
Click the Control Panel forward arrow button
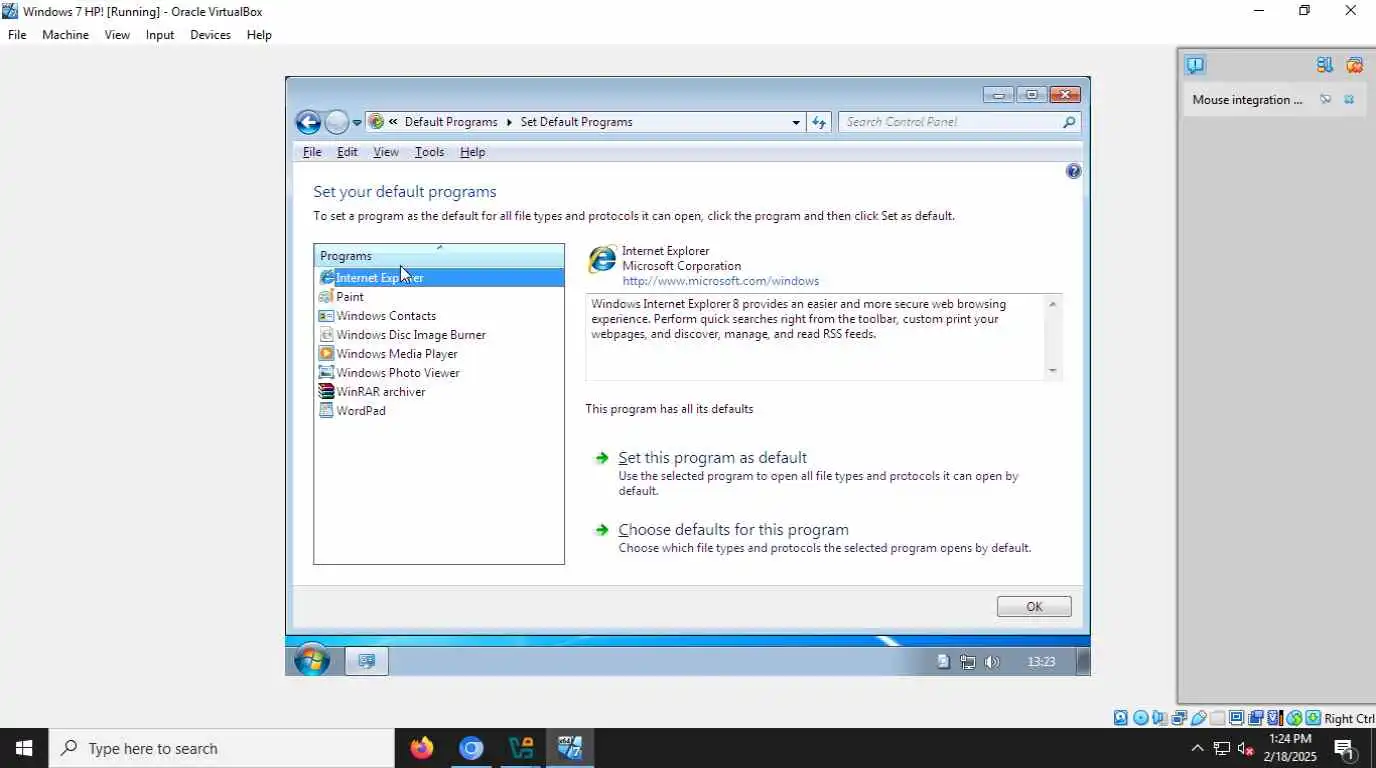coord(337,122)
